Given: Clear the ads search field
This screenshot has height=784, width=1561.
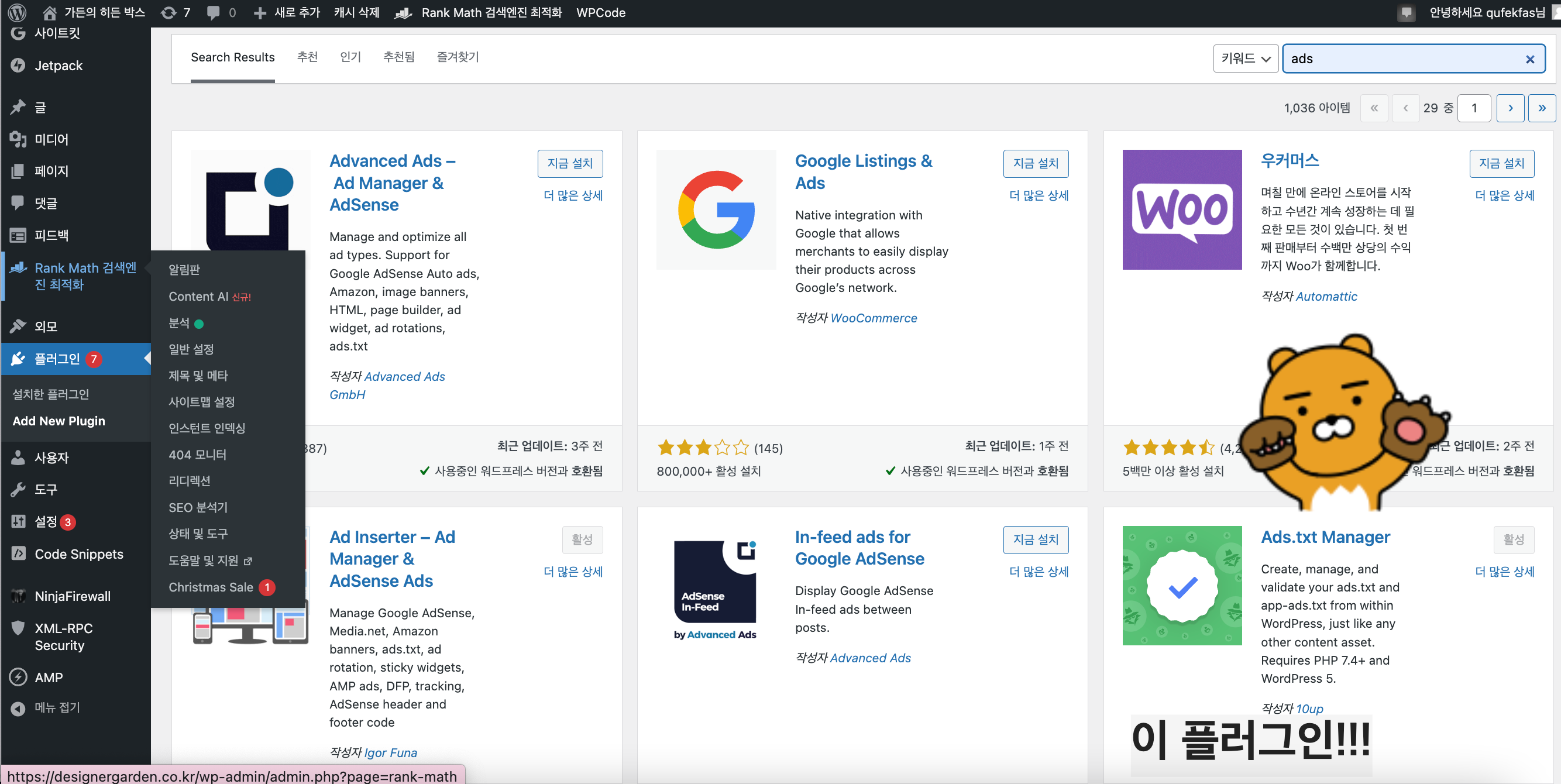Looking at the screenshot, I should click(x=1529, y=59).
